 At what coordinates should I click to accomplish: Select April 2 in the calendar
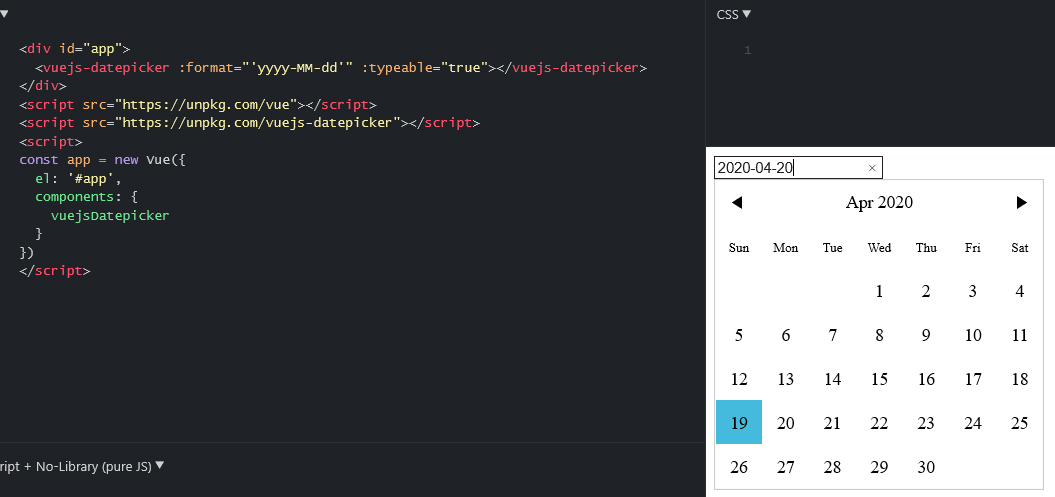[x=926, y=291]
